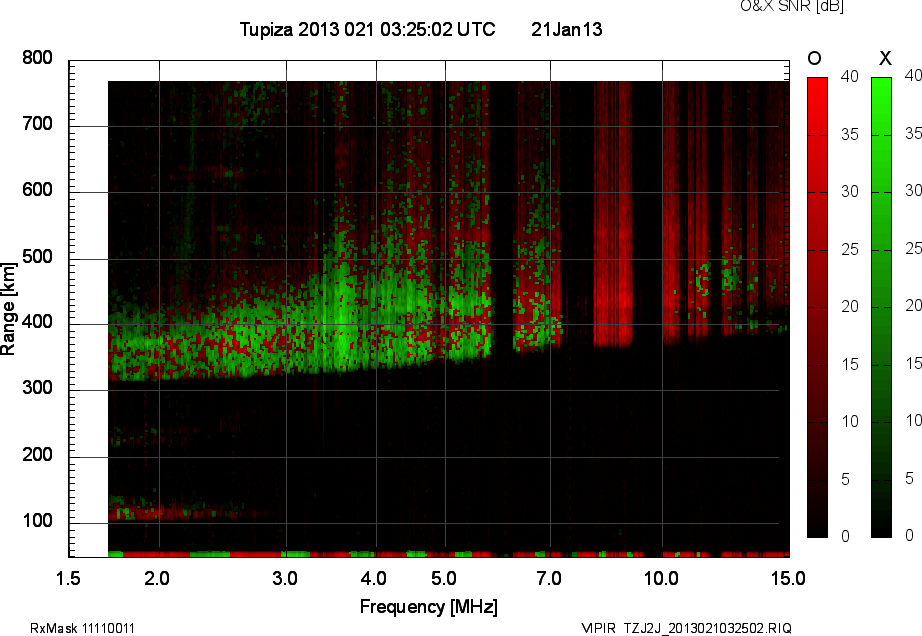Select the red O-mode color bar
922x636 pixels.
coord(817,307)
